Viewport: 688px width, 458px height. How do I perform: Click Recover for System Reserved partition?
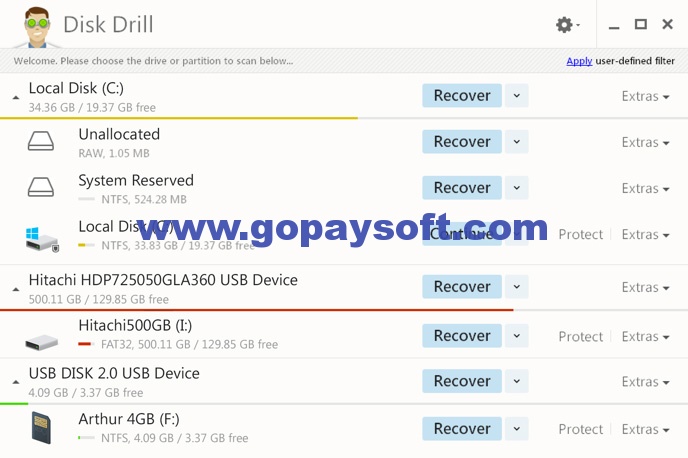[462, 188]
